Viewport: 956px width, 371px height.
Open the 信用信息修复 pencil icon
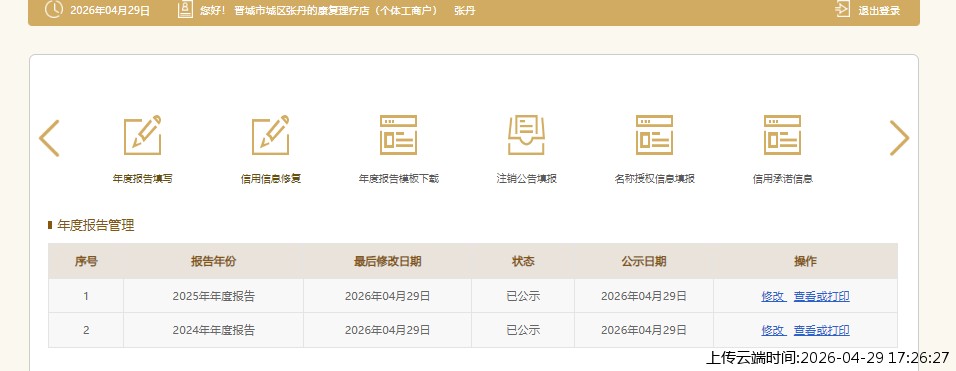(x=271, y=135)
